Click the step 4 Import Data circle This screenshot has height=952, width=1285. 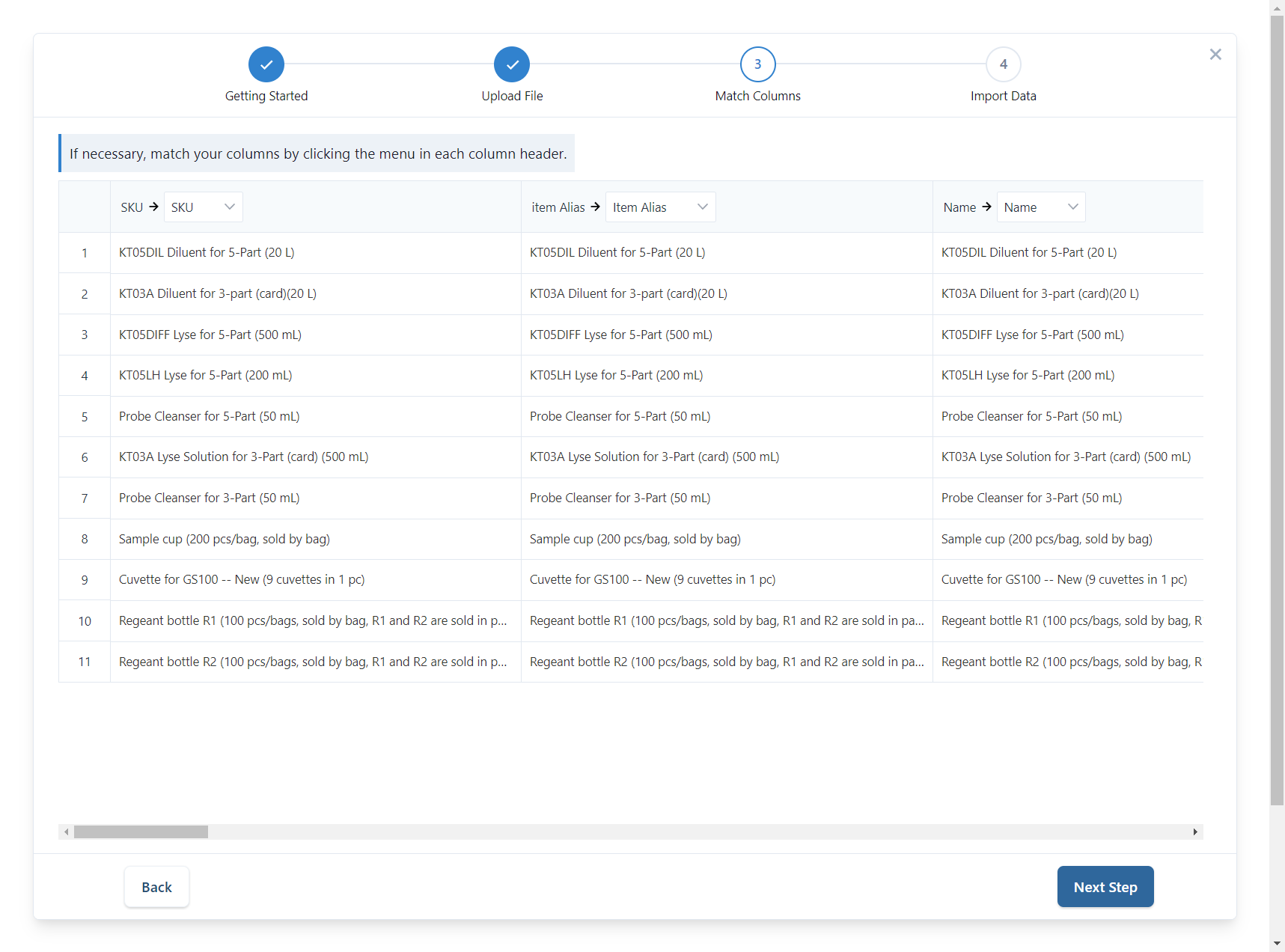(x=1004, y=64)
